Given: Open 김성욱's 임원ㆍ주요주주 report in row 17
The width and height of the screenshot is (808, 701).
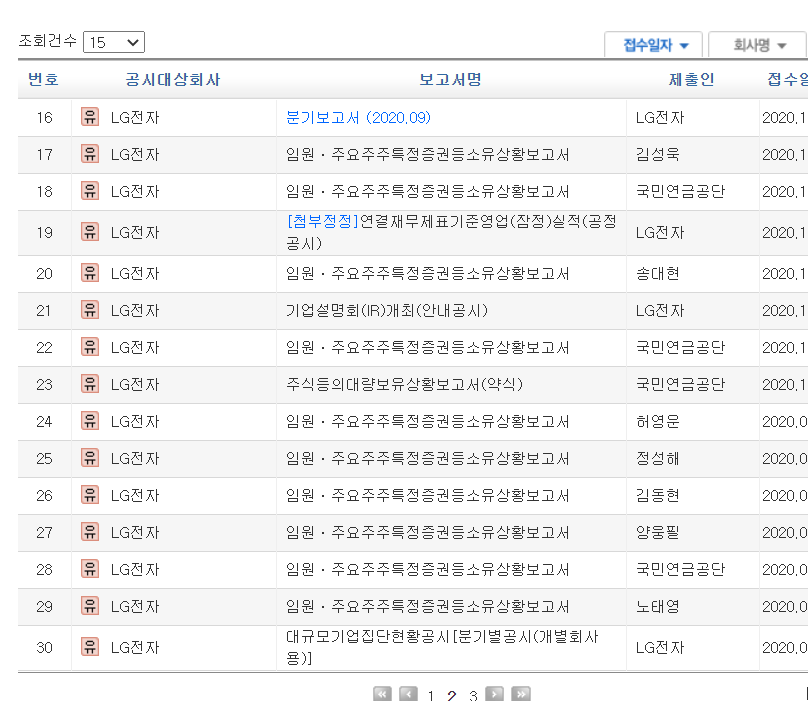Looking at the screenshot, I should [428, 155].
